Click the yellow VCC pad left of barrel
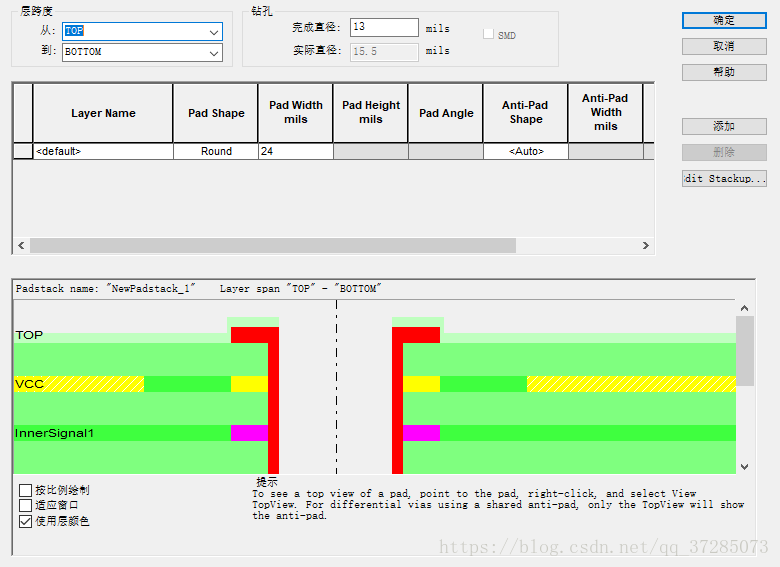Viewport: 780px width, 567px height. click(249, 384)
